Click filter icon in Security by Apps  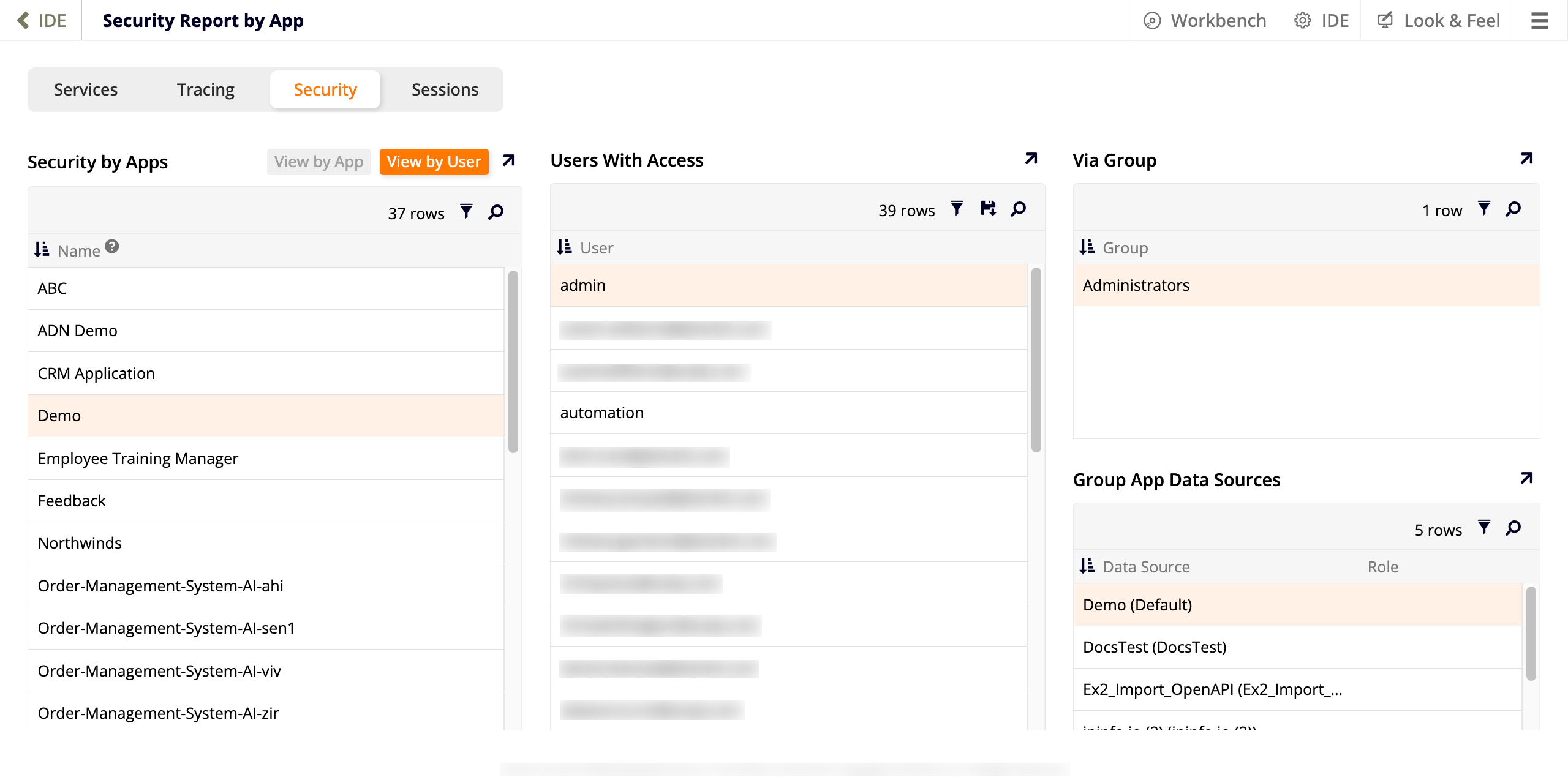pyautogui.click(x=466, y=212)
